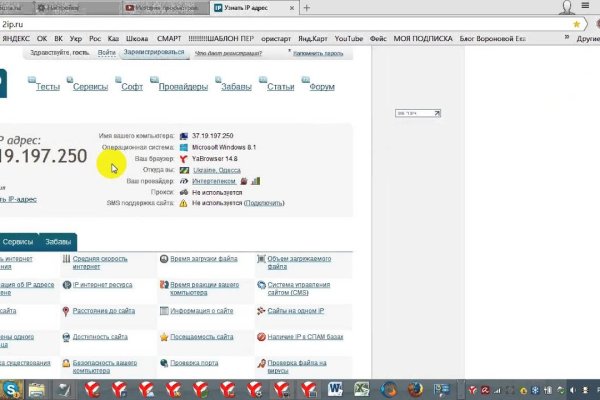The width and height of the screenshot is (600, 400).
Task: Click the map pin icon beside Расстояние до сайта
Action: 65,311
